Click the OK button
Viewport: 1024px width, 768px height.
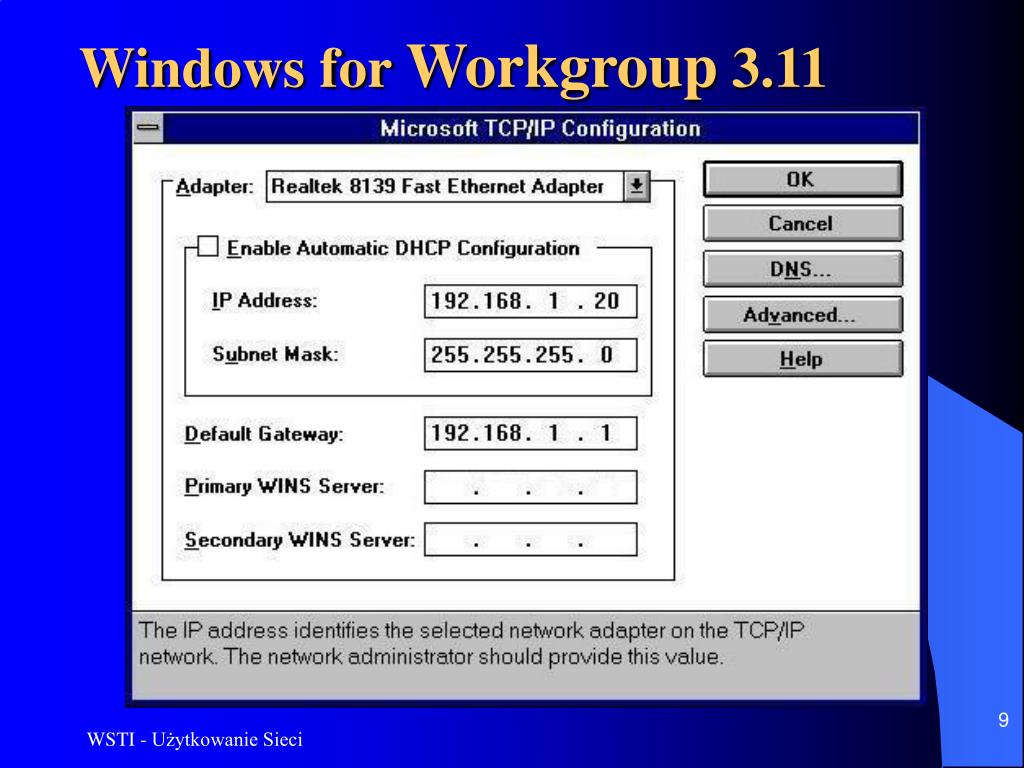803,179
